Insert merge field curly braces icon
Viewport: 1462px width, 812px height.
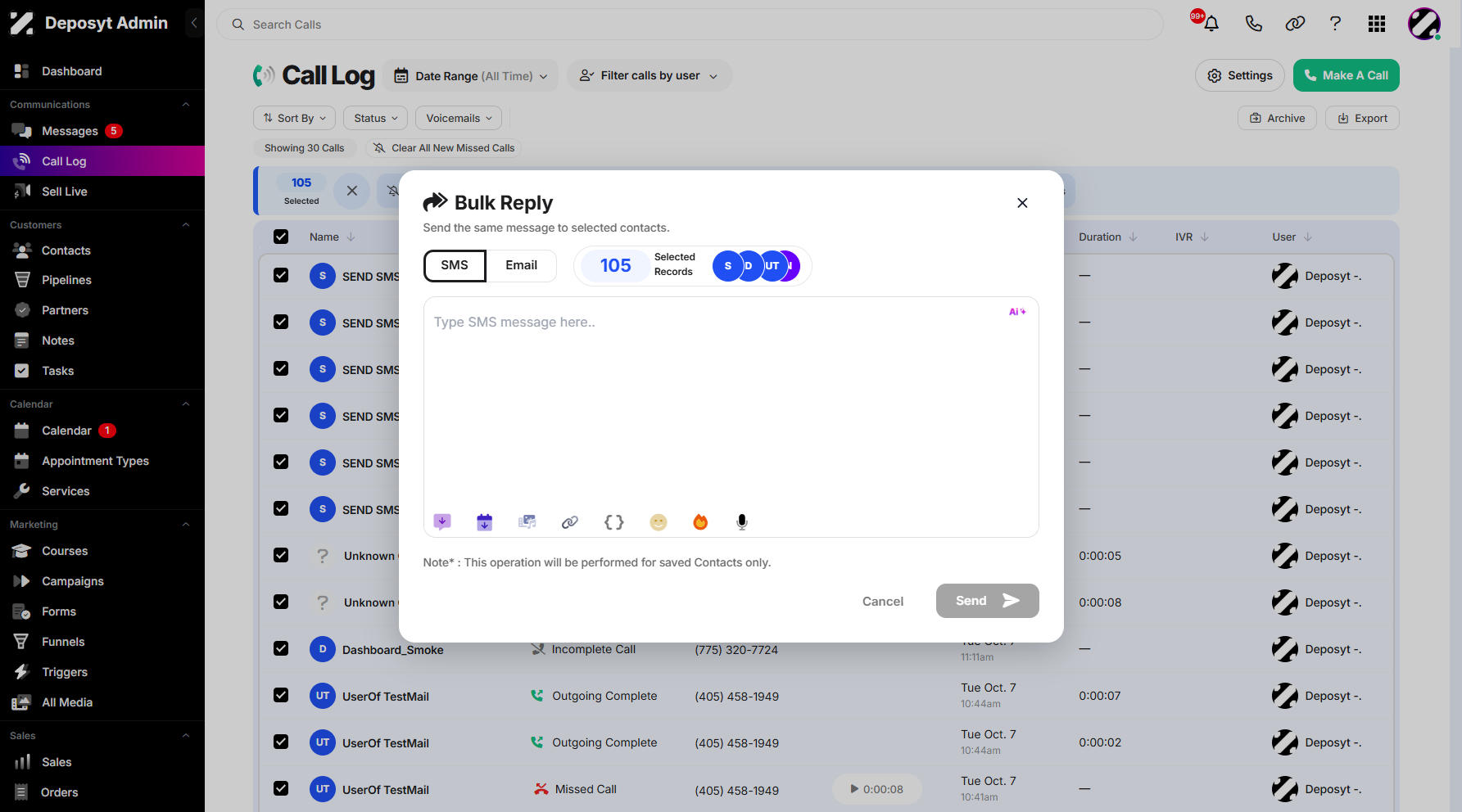[614, 521]
